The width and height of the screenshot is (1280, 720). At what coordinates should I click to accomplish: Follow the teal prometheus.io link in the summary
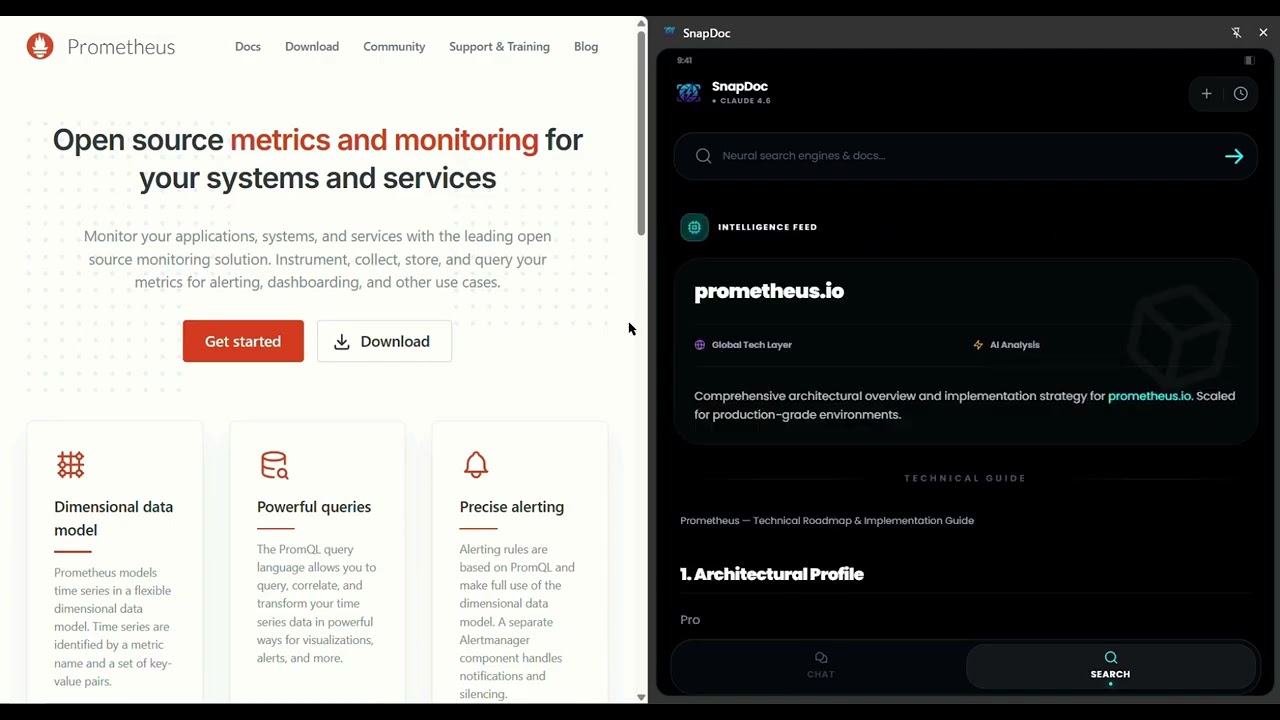[1149, 396]
